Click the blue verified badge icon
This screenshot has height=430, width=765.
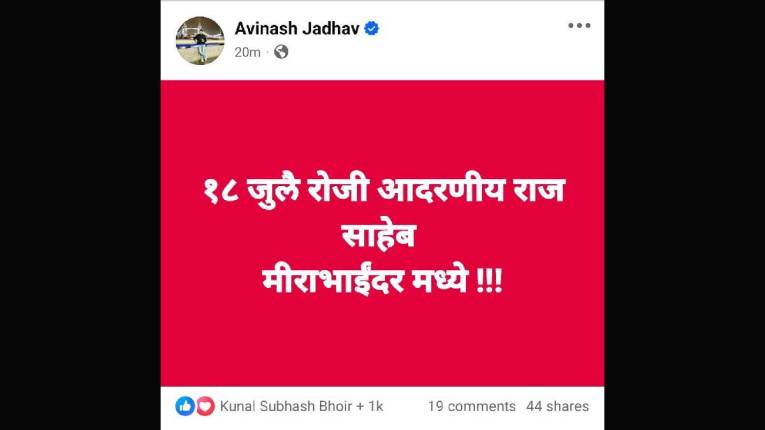coord(371,28)
